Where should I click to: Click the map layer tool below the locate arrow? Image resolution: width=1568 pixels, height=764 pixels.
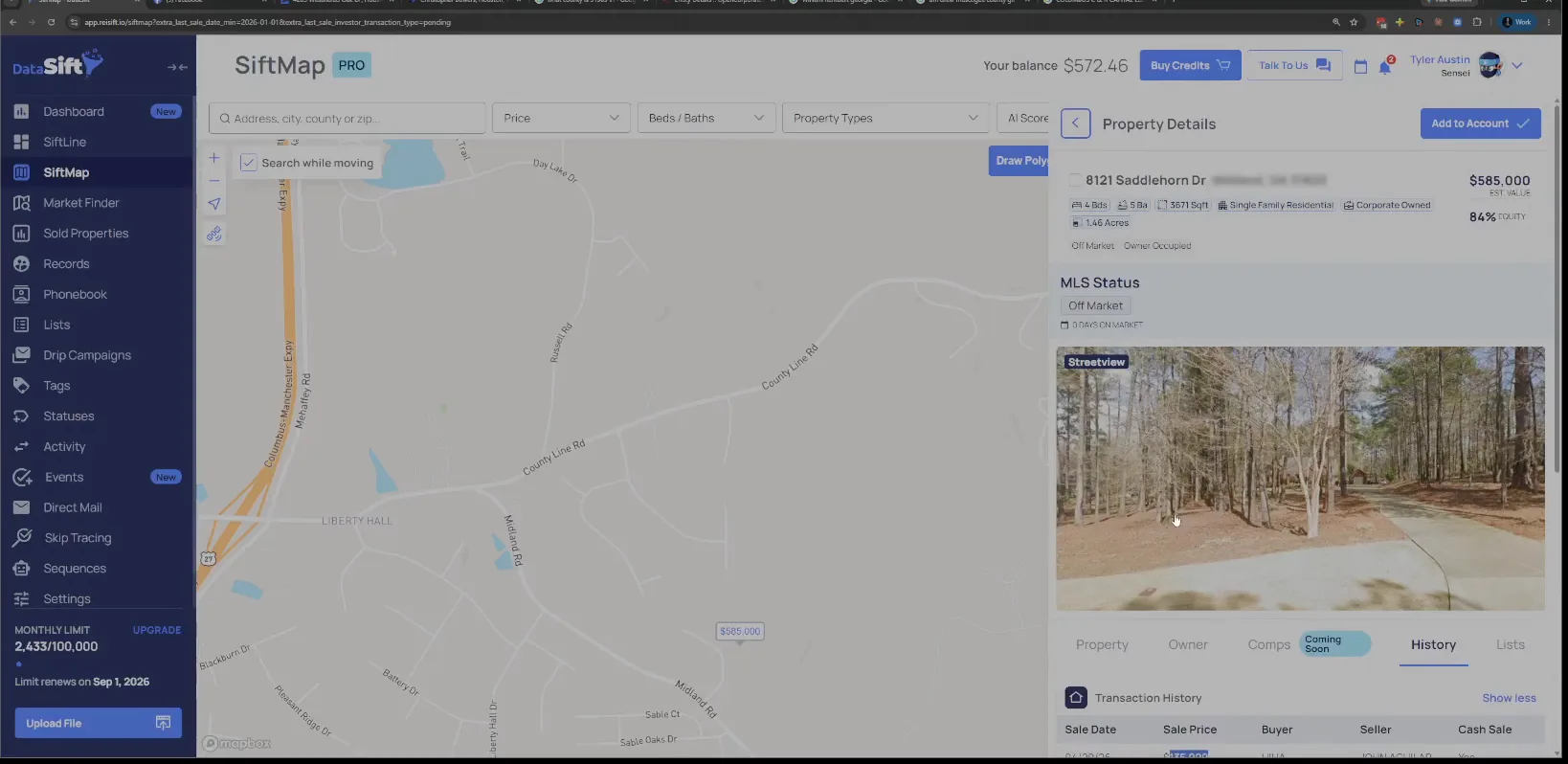point(214,235)
